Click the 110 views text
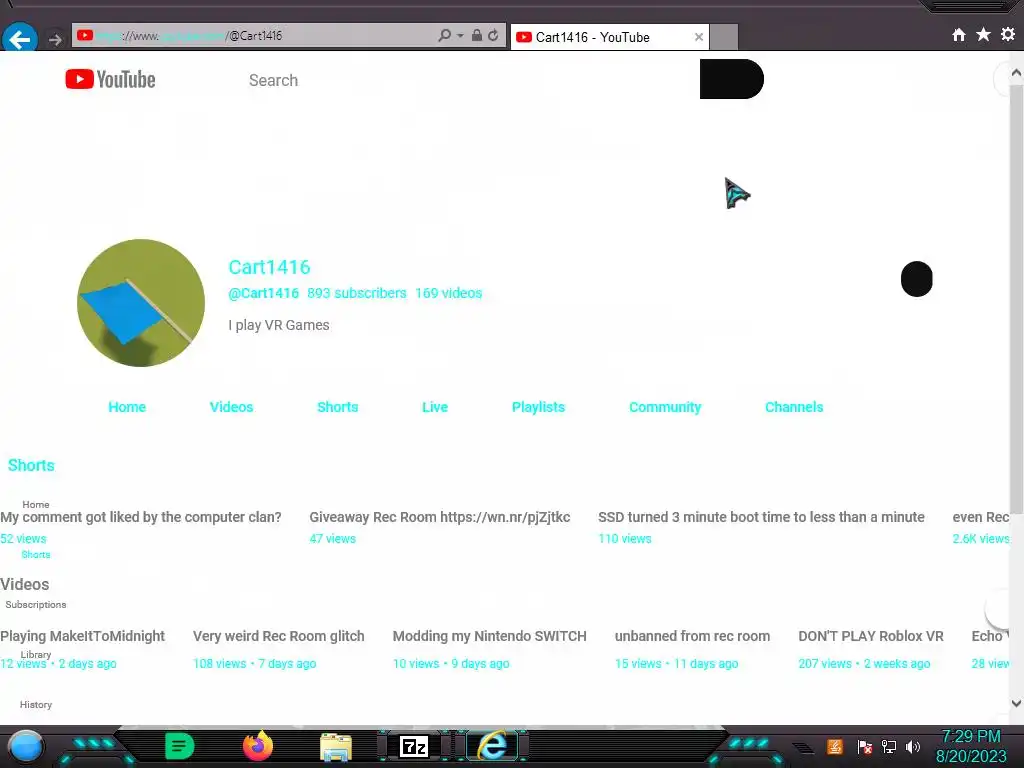1024x768 pixels. point(625,539)
